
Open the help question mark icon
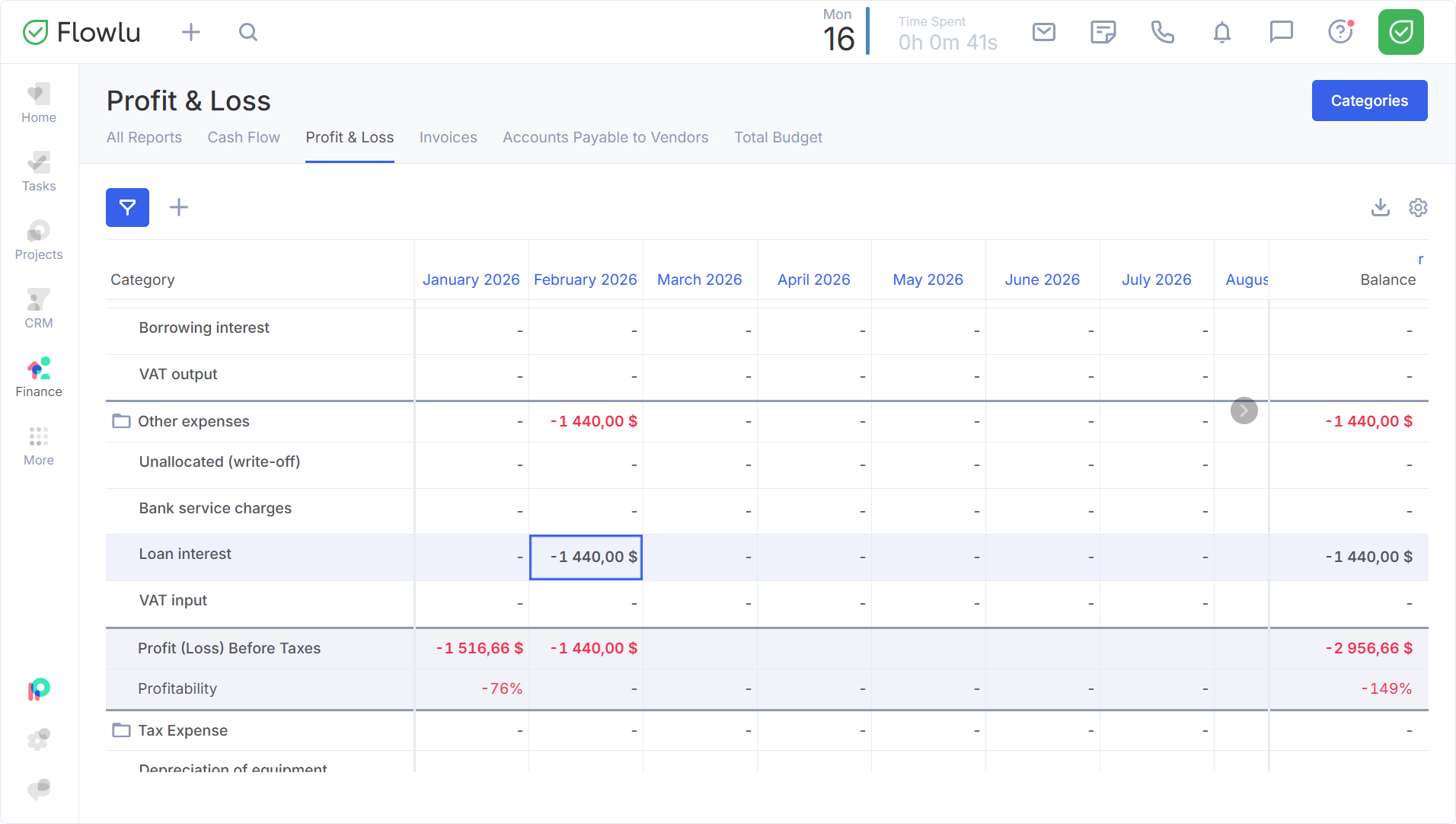[x=1339, y=32]
